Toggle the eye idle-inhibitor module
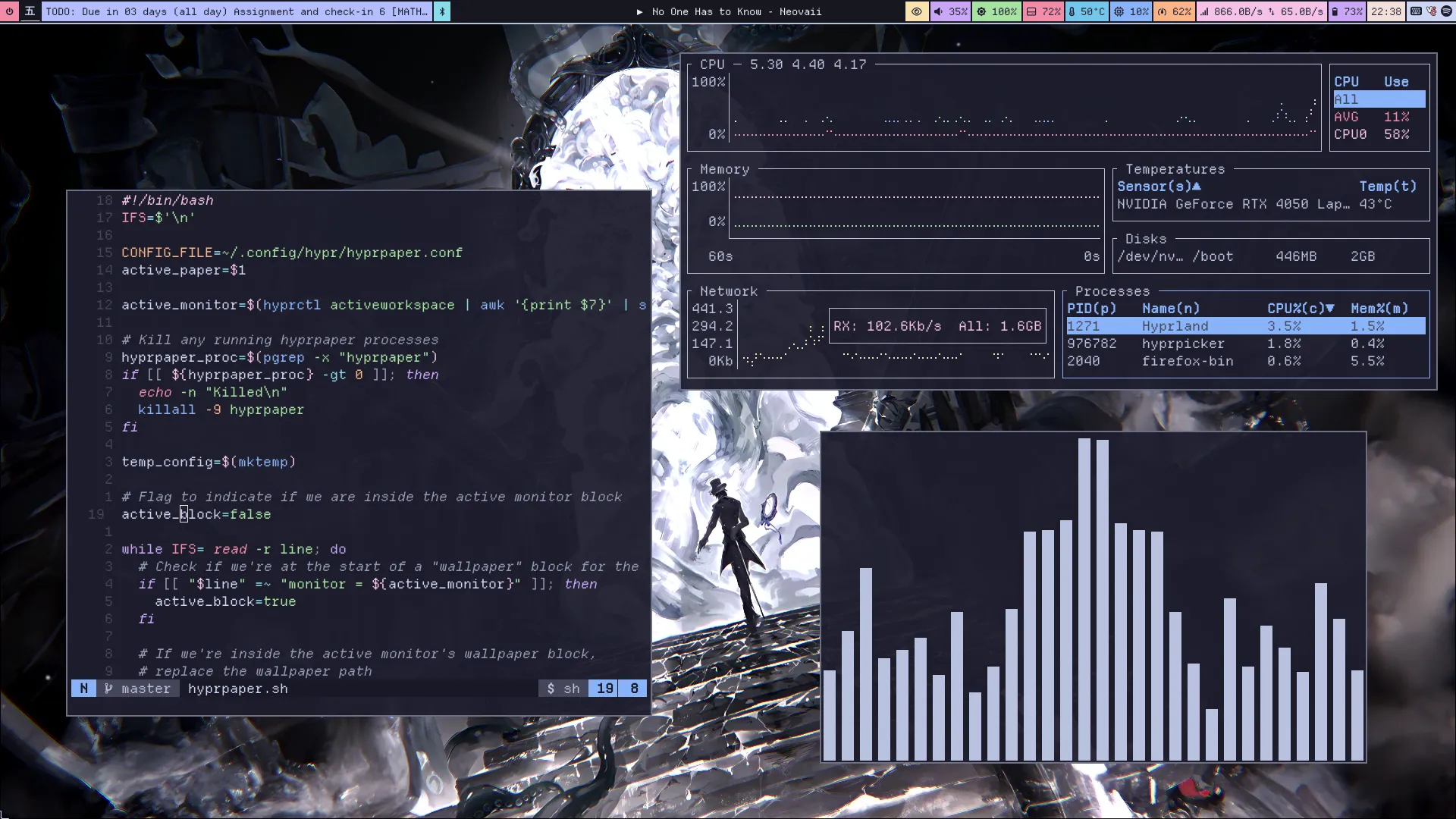This screenshot has width=1456, height=819. 917,11
